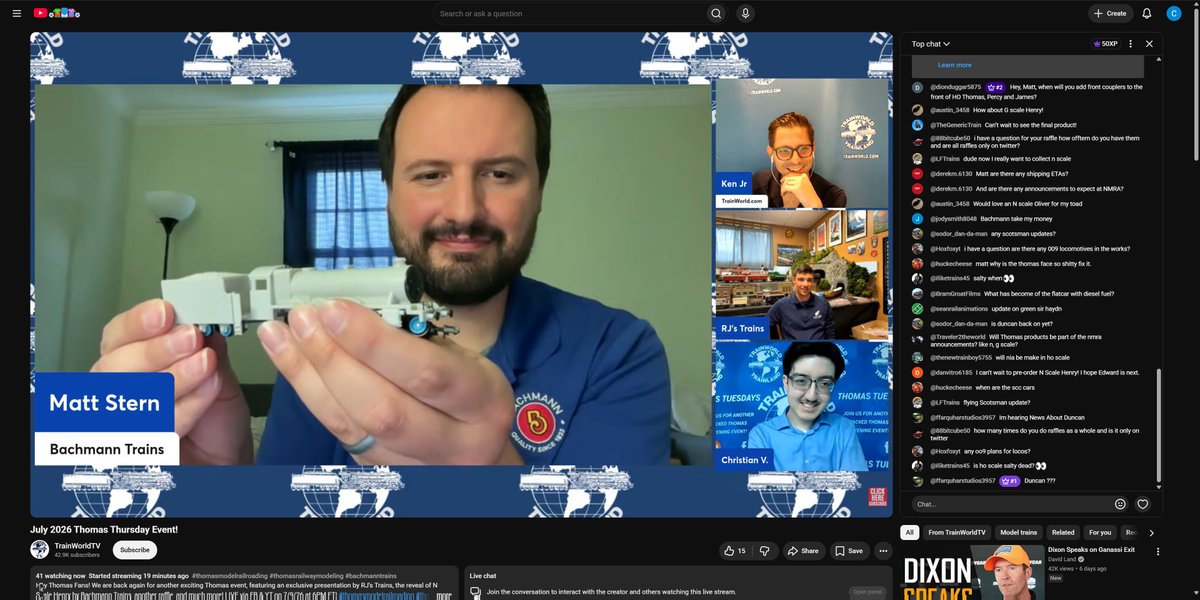Click the Live chat section icon below video
The image size is (1200, 600).
pos(475,593)
